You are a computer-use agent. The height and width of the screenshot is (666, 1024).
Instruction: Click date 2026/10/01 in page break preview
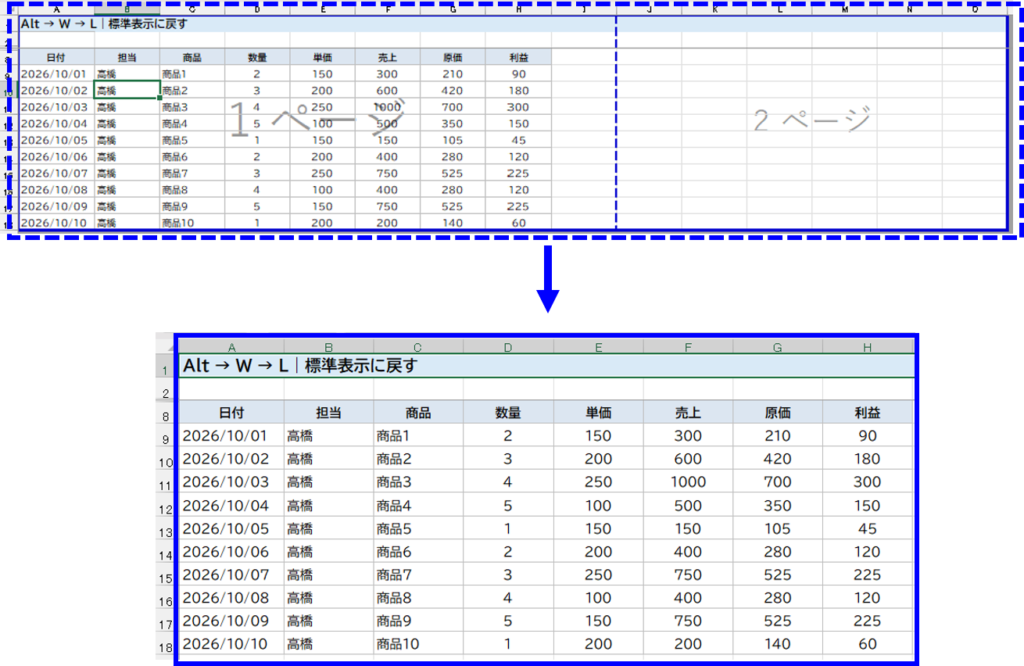[56, 74]
